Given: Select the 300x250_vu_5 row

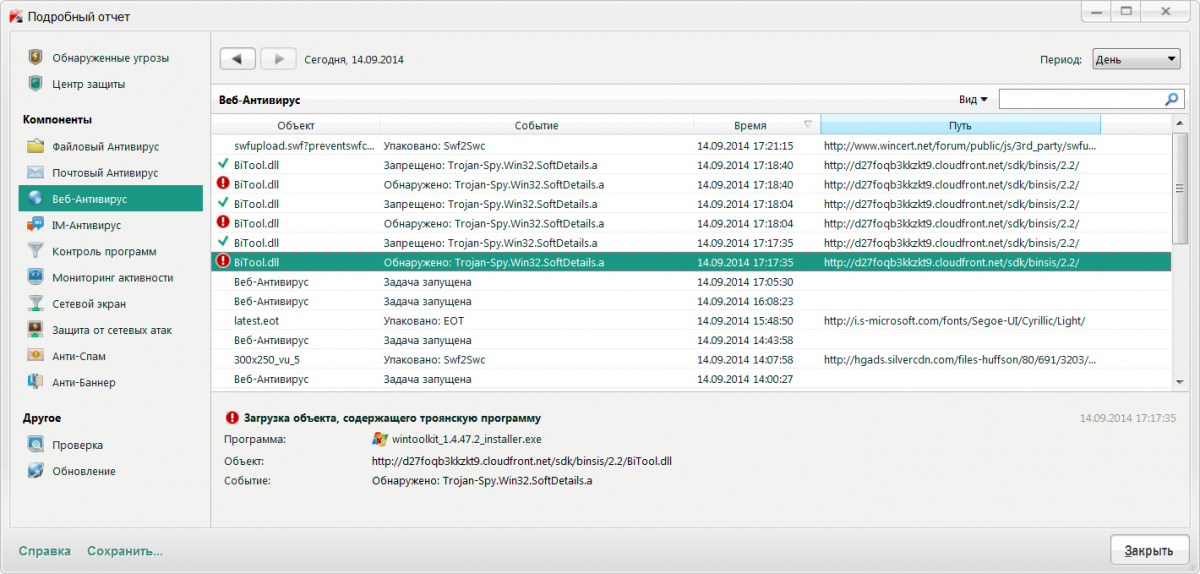Looking at the screenshot, I should pyautogui.click(x=691, y=360).
